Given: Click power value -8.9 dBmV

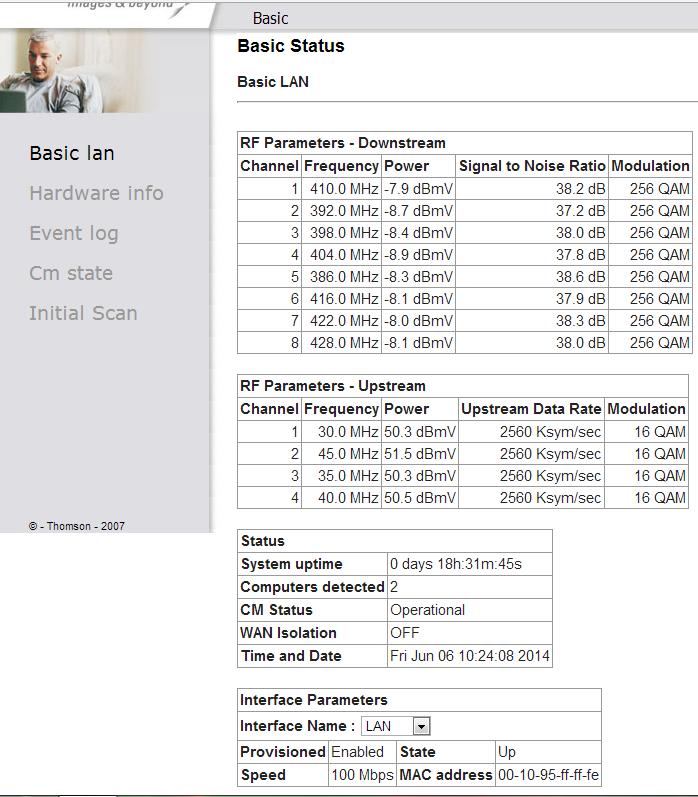Looking at the screenshot, I should coord(418,255).
